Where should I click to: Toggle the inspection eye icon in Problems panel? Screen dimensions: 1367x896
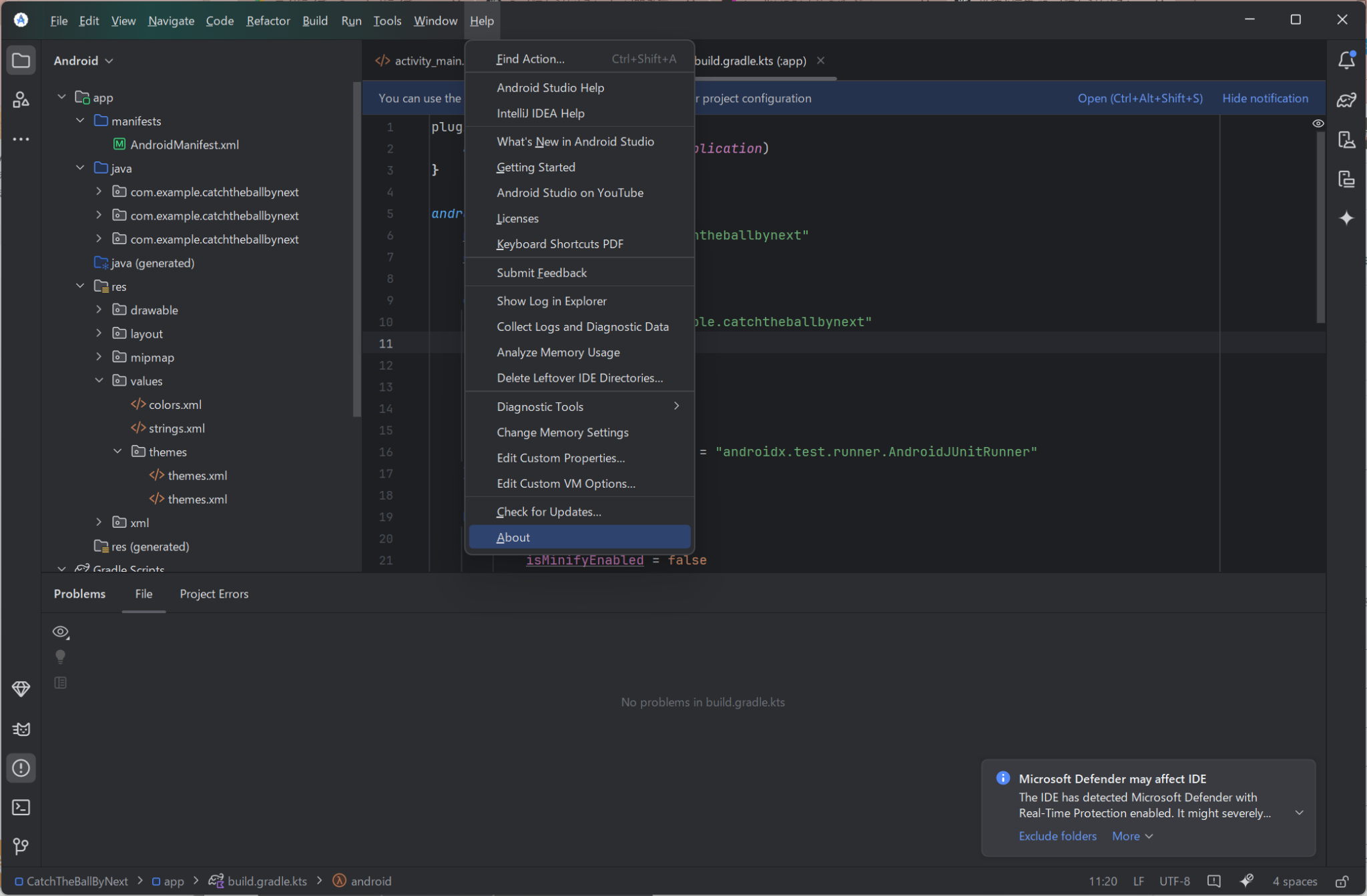point(61,631)
